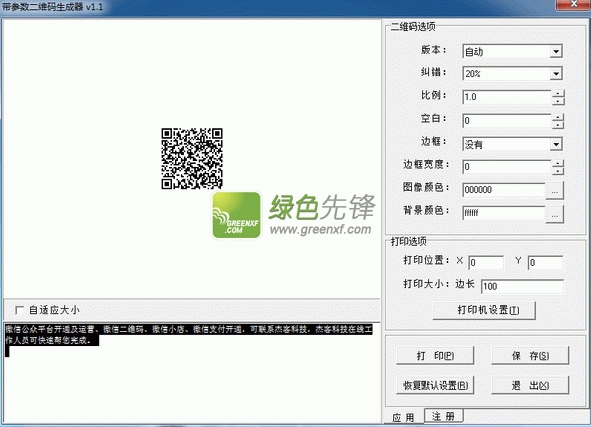Open color picker for 图像颜色
This screenshot has width=591, height=427.
pos(554,190)
